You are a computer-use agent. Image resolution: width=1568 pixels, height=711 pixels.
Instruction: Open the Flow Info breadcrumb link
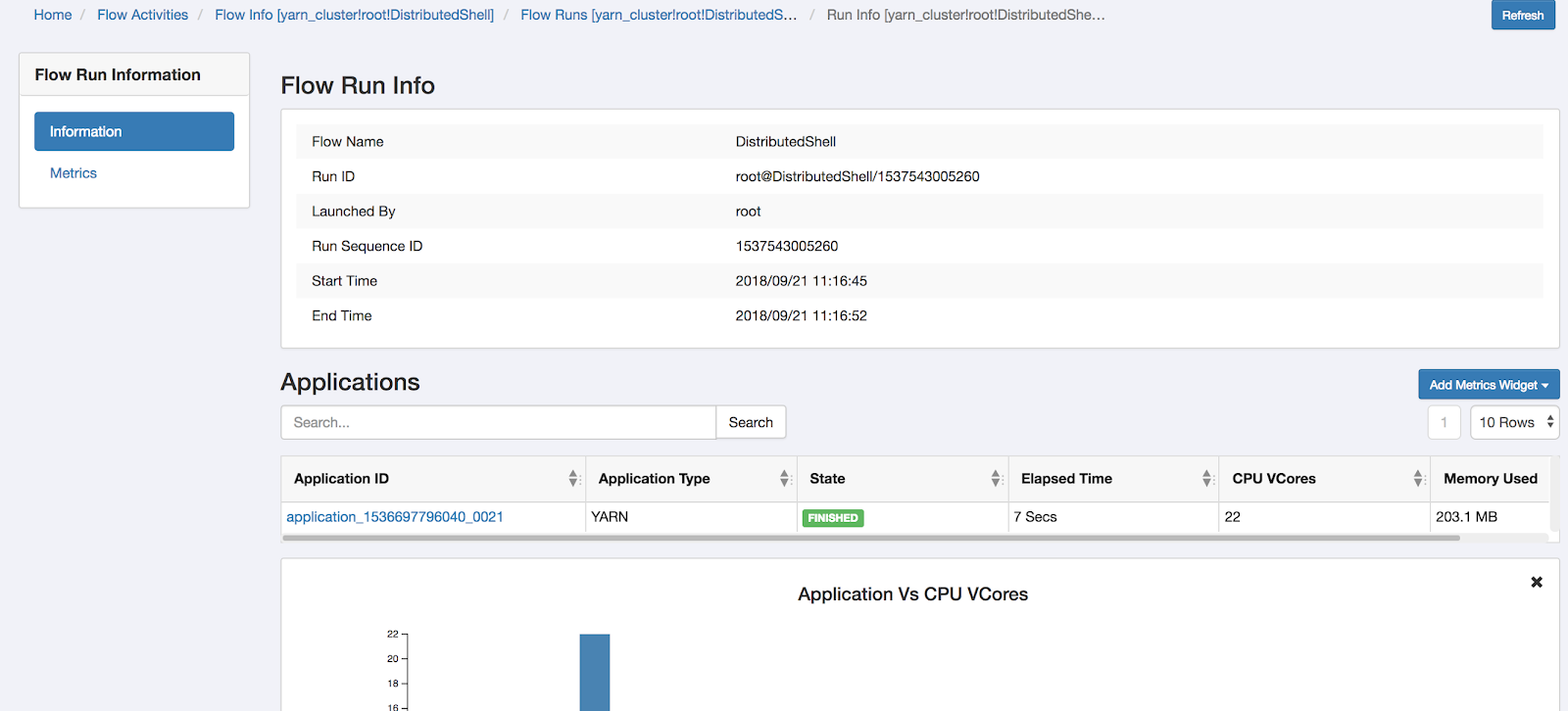tap(355, 15)
